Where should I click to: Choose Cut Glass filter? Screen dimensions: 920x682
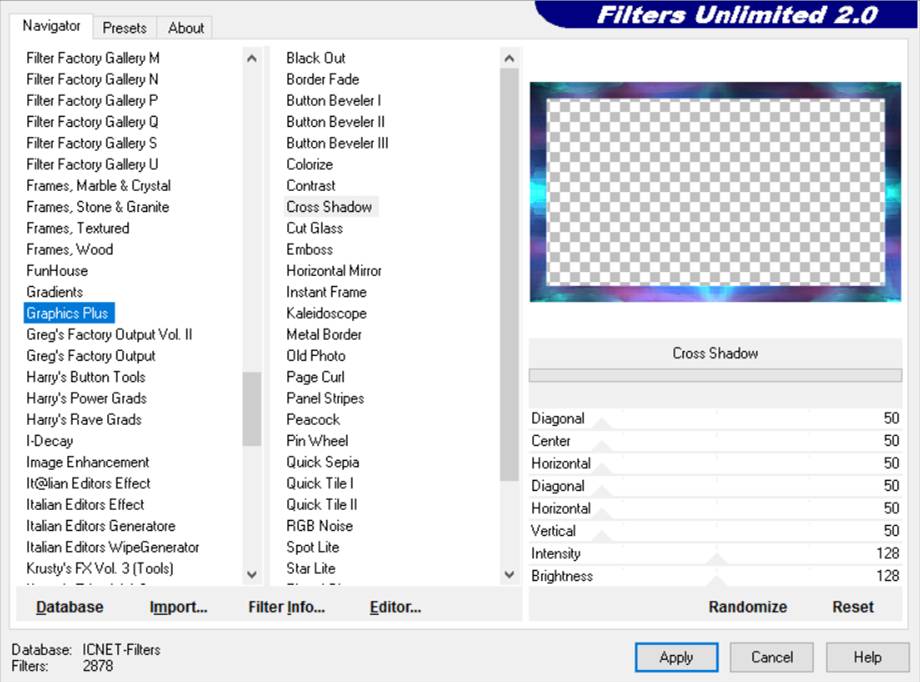[x=314, y=228]
